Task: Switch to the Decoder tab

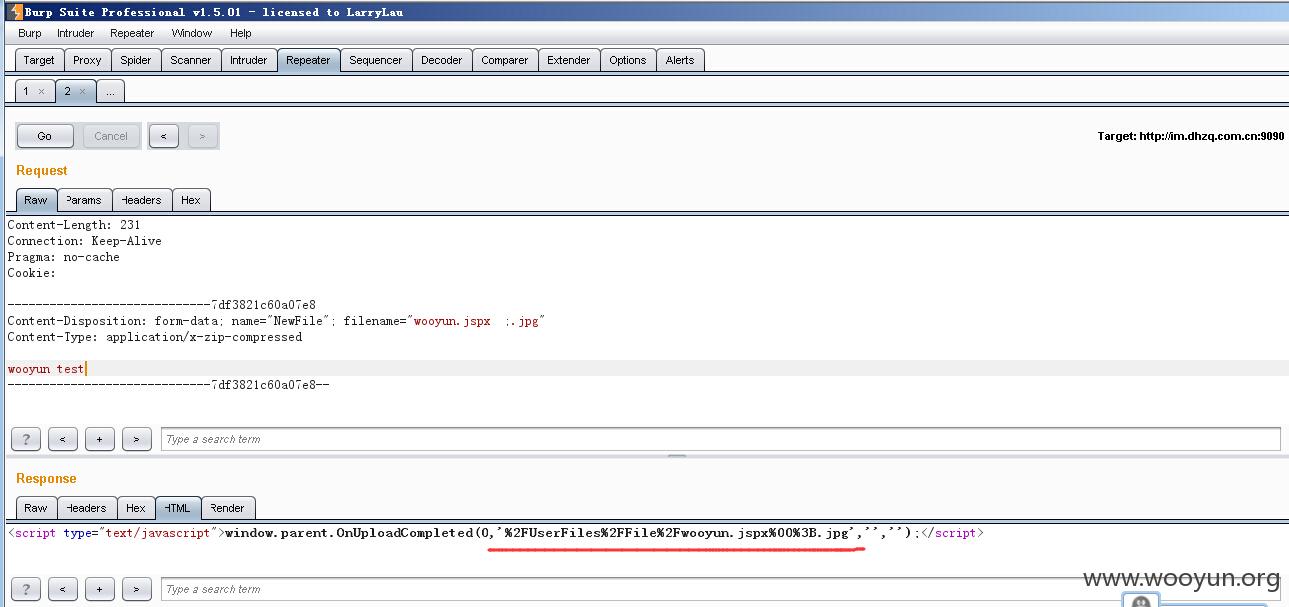Action: pos(441,60)
